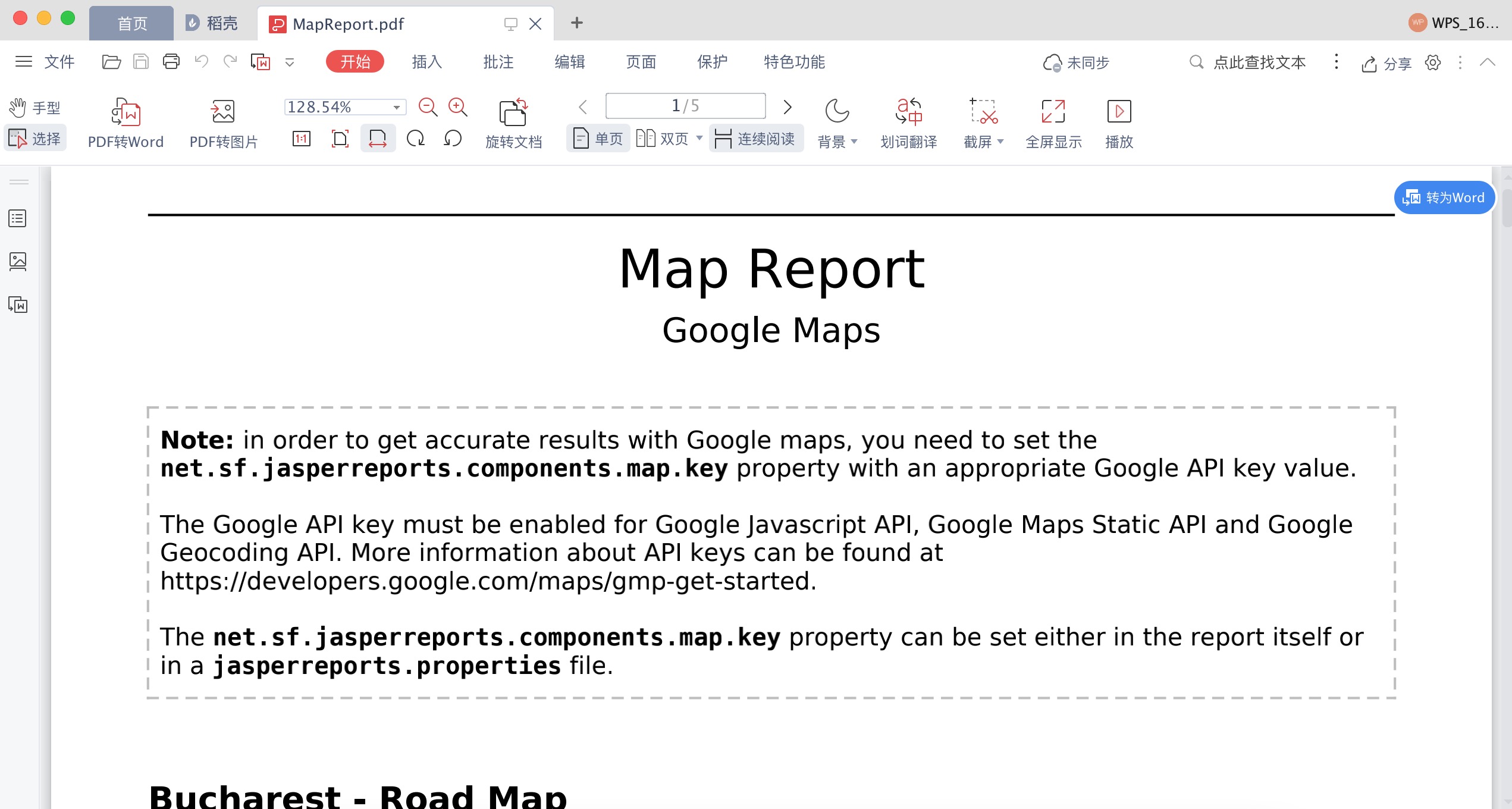The height and width of the screenshot is (809, 1512).
Task: Add a new tab with plus button
Action: click(576, 23)
